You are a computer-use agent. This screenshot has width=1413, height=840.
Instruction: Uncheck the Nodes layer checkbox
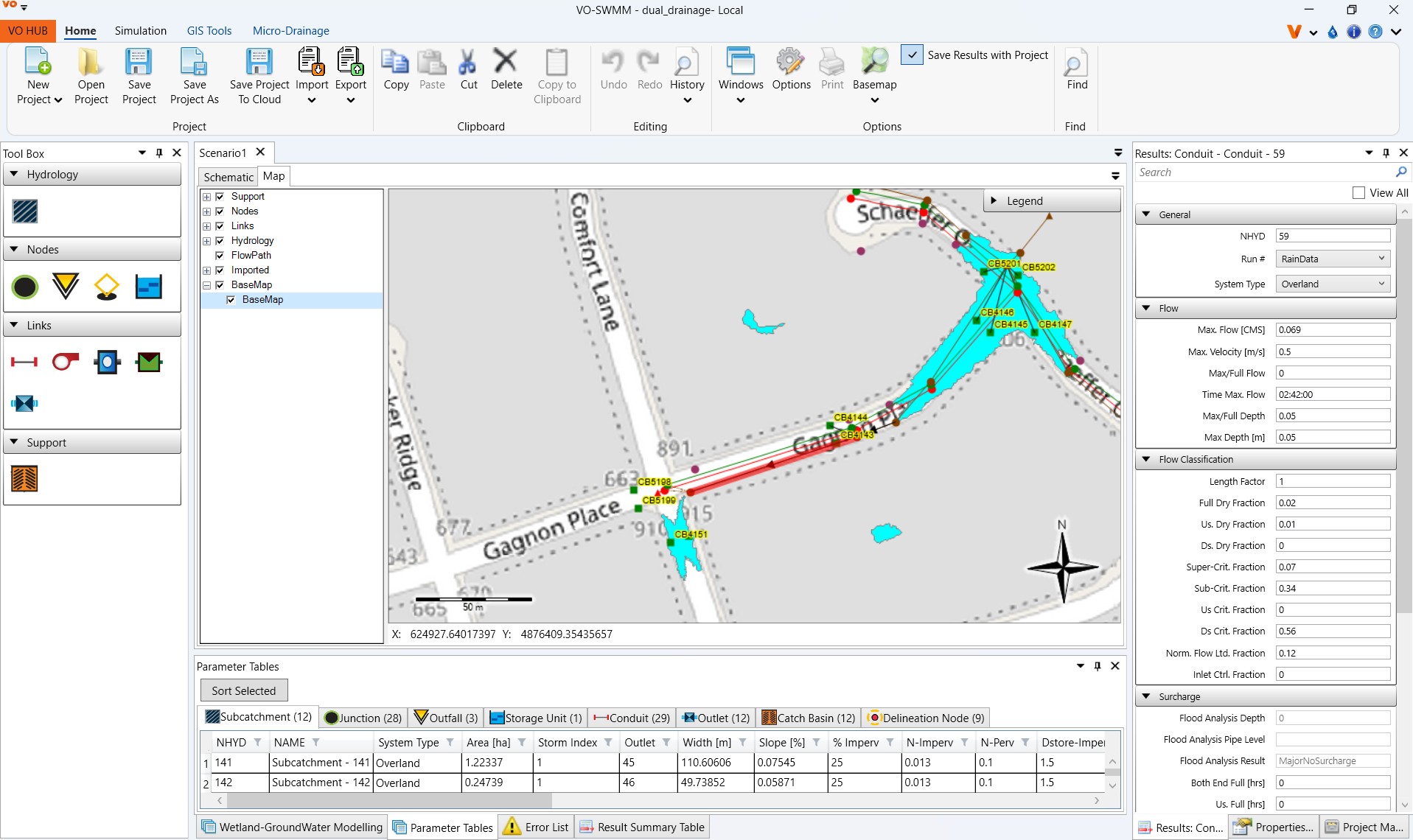coord(220,211)
